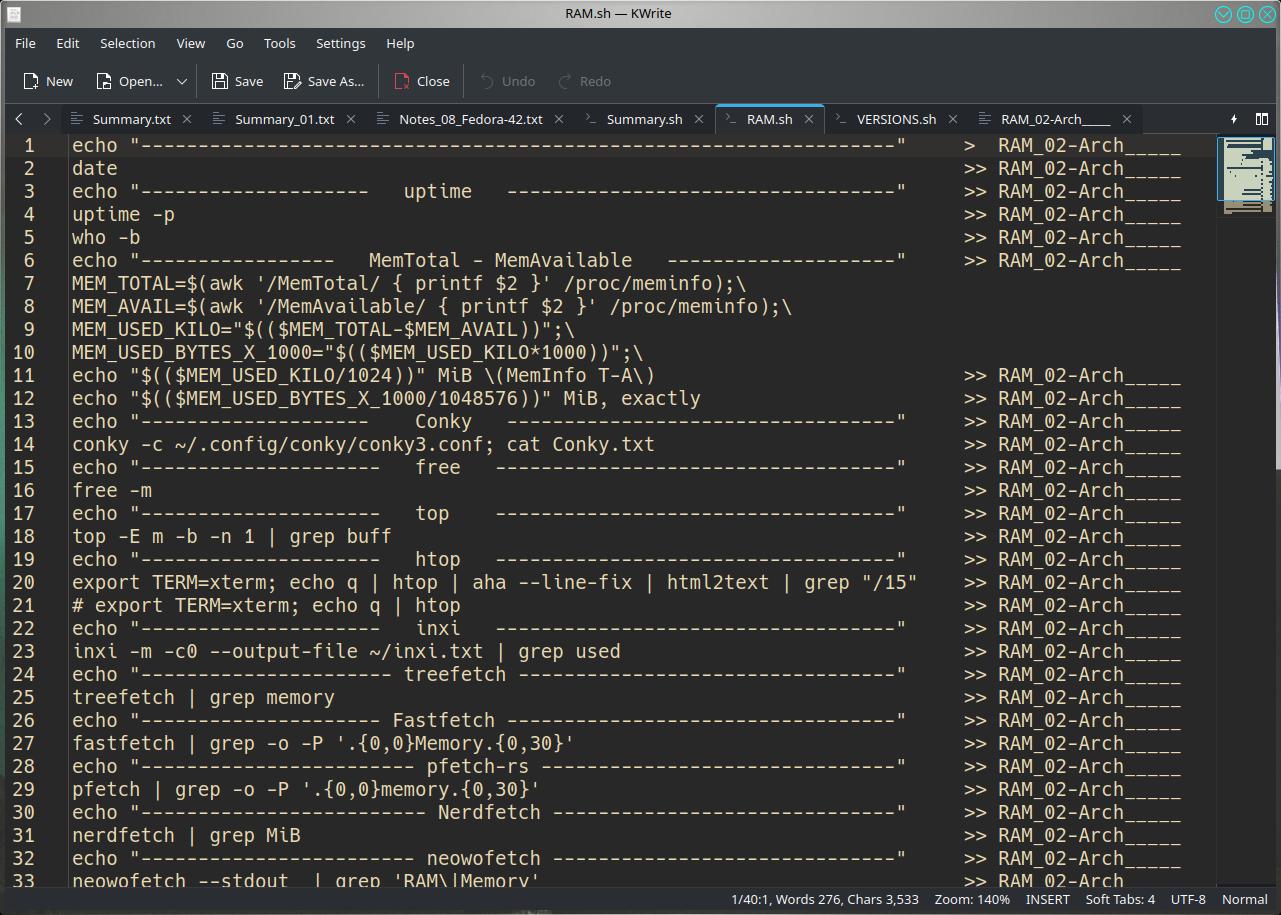Toggle the split view icon
Image resolution: width=1281 pixels, height=915 pixels.
coord(1262,119)
